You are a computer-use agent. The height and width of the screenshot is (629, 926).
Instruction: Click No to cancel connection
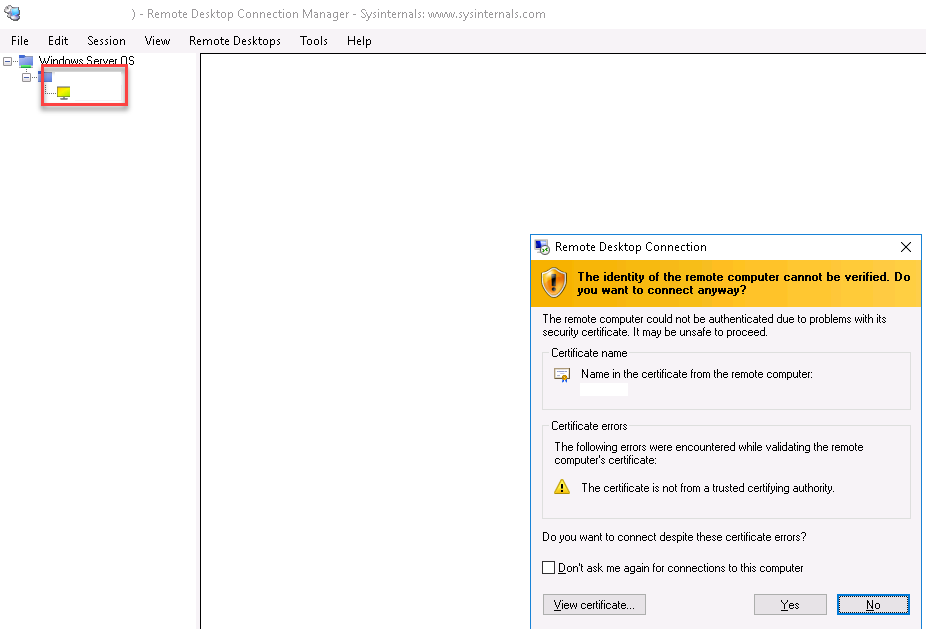click(x=873, y=605)
